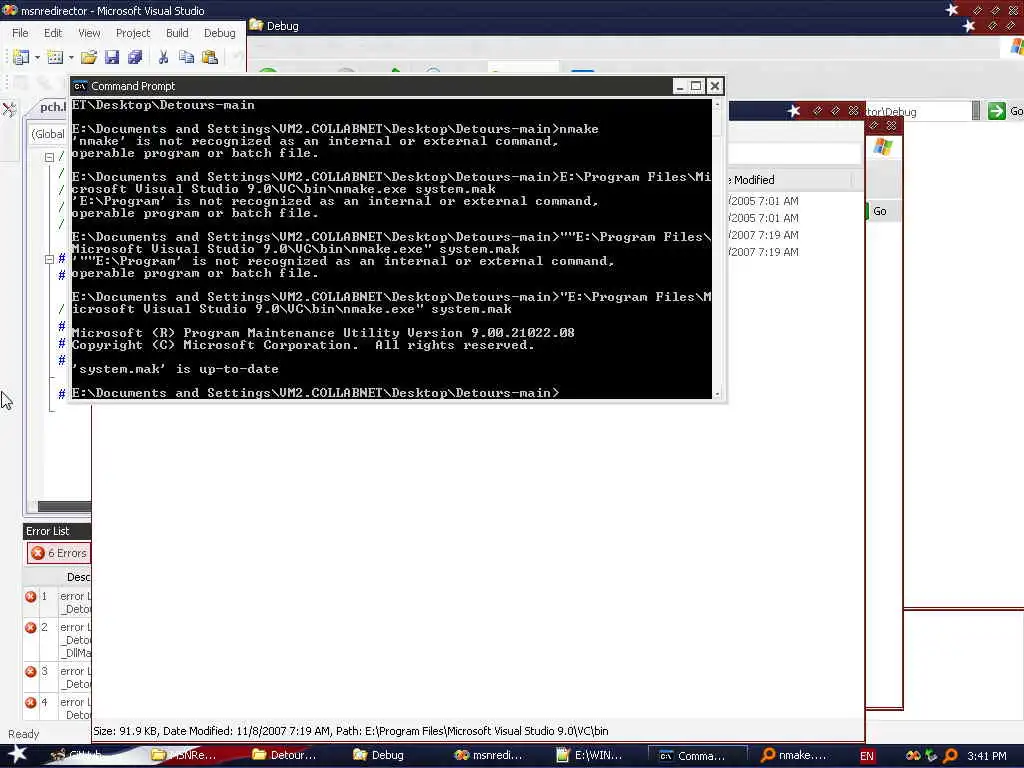Click the Save All toolbar icon
The height and width of the screenshot is (768, 1024).
135,57
